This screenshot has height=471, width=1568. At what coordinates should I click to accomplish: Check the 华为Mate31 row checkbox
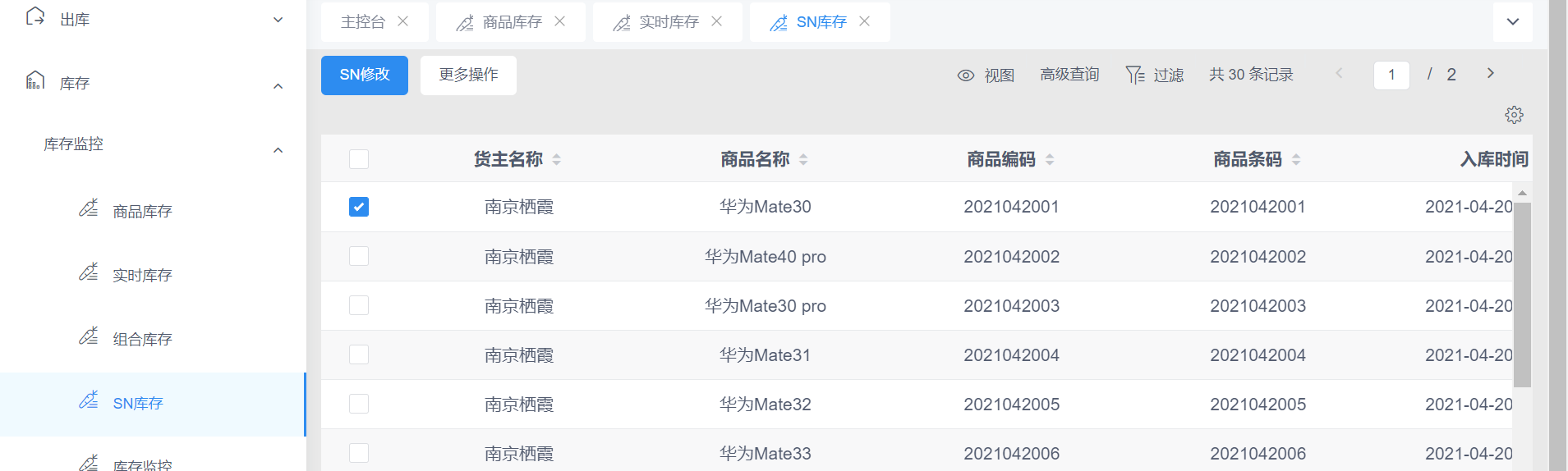[359, 354]
